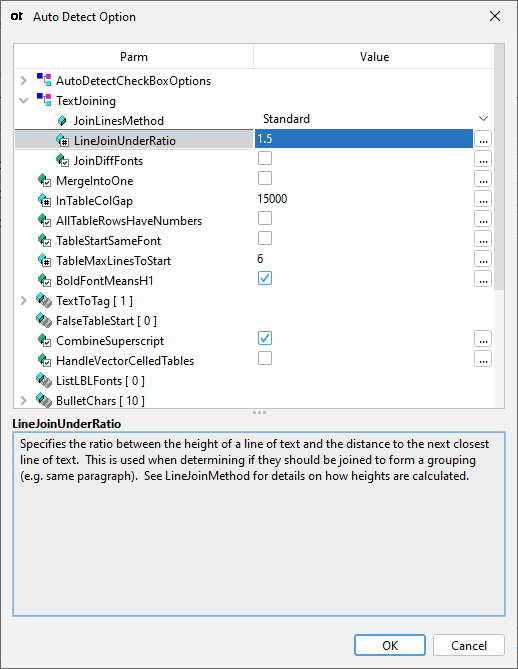The width and height of the screenshot is (518, 669).
Task: Click the JoinDiffFonts boolean icon
Action: 62,160
